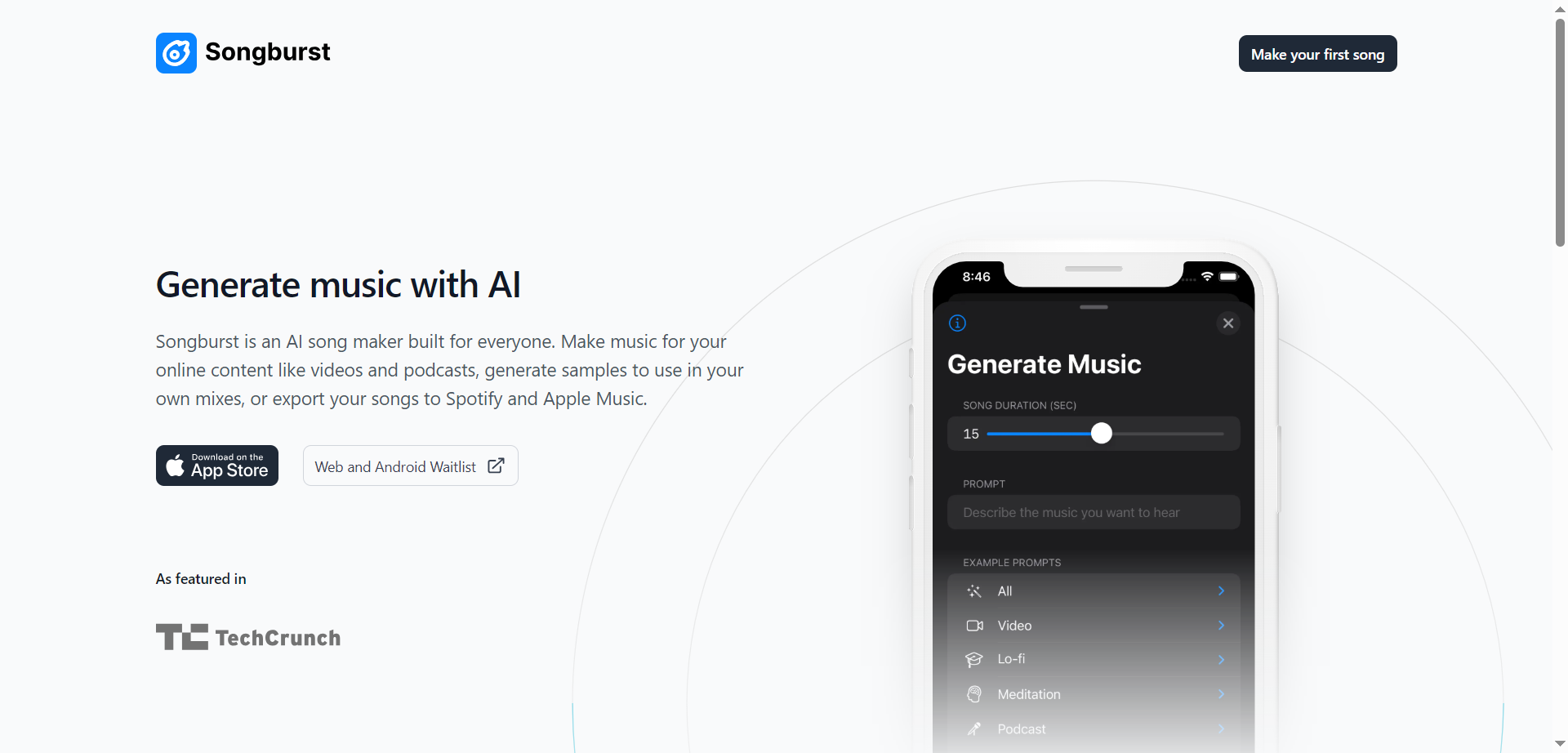The height and width of the screenshot is (753, 1568).
Task: Click the external link icon on Waitlist
Action: pyautogui.click(x=496, y=466)
